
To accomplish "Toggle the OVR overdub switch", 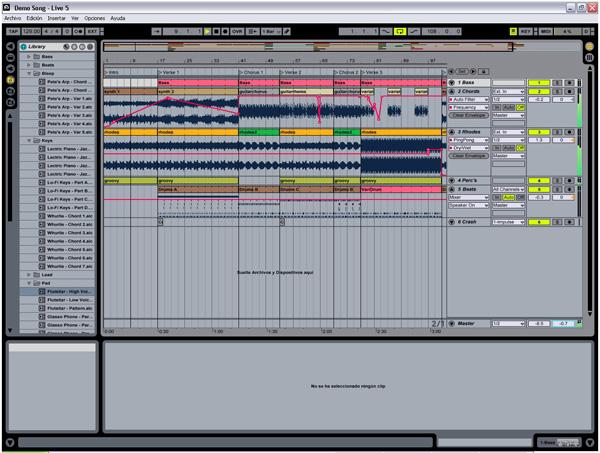I will [x=237, y=31].
